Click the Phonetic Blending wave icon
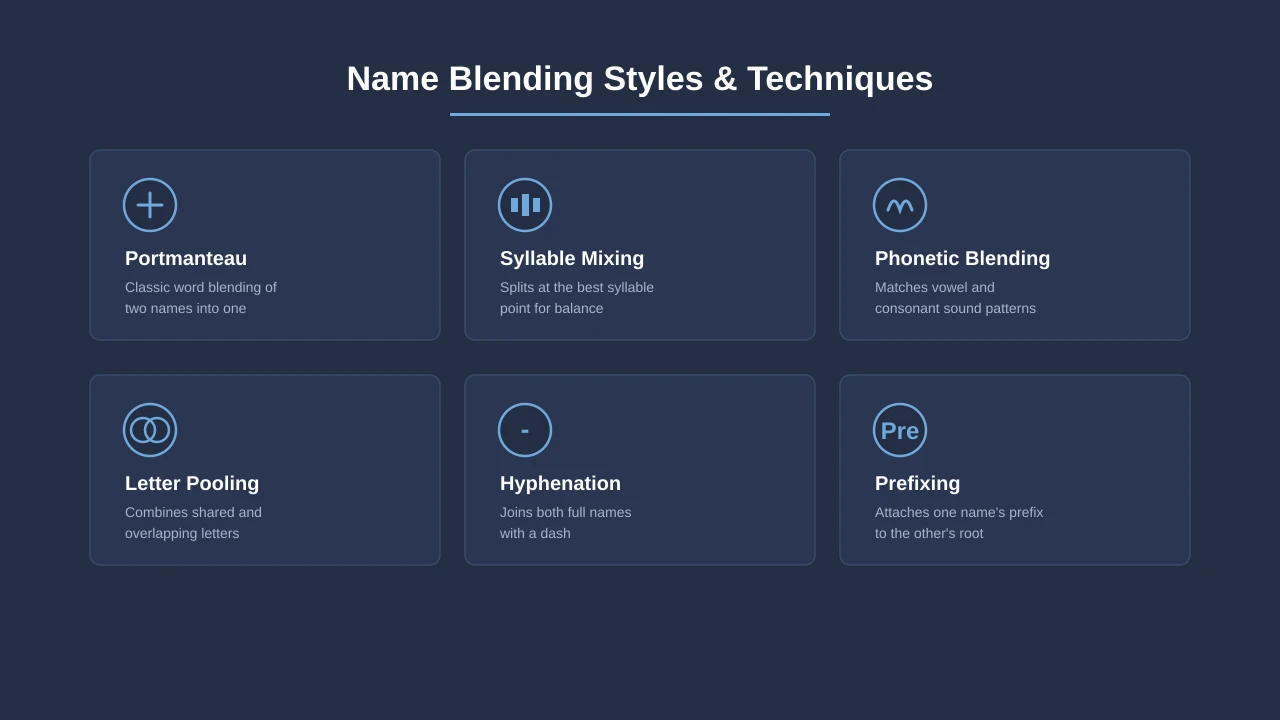This screenshot has height=720, width=1280. coord(900,205)
